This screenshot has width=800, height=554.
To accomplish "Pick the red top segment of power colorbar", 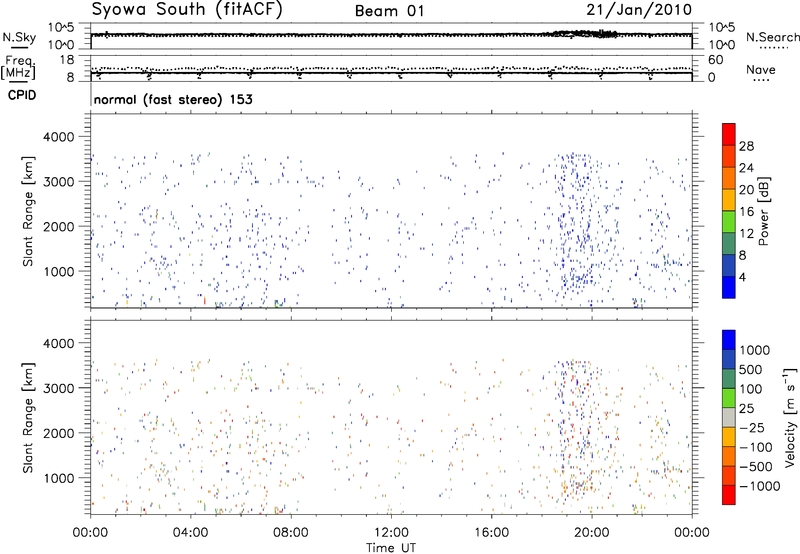I will tap(729, 134).
